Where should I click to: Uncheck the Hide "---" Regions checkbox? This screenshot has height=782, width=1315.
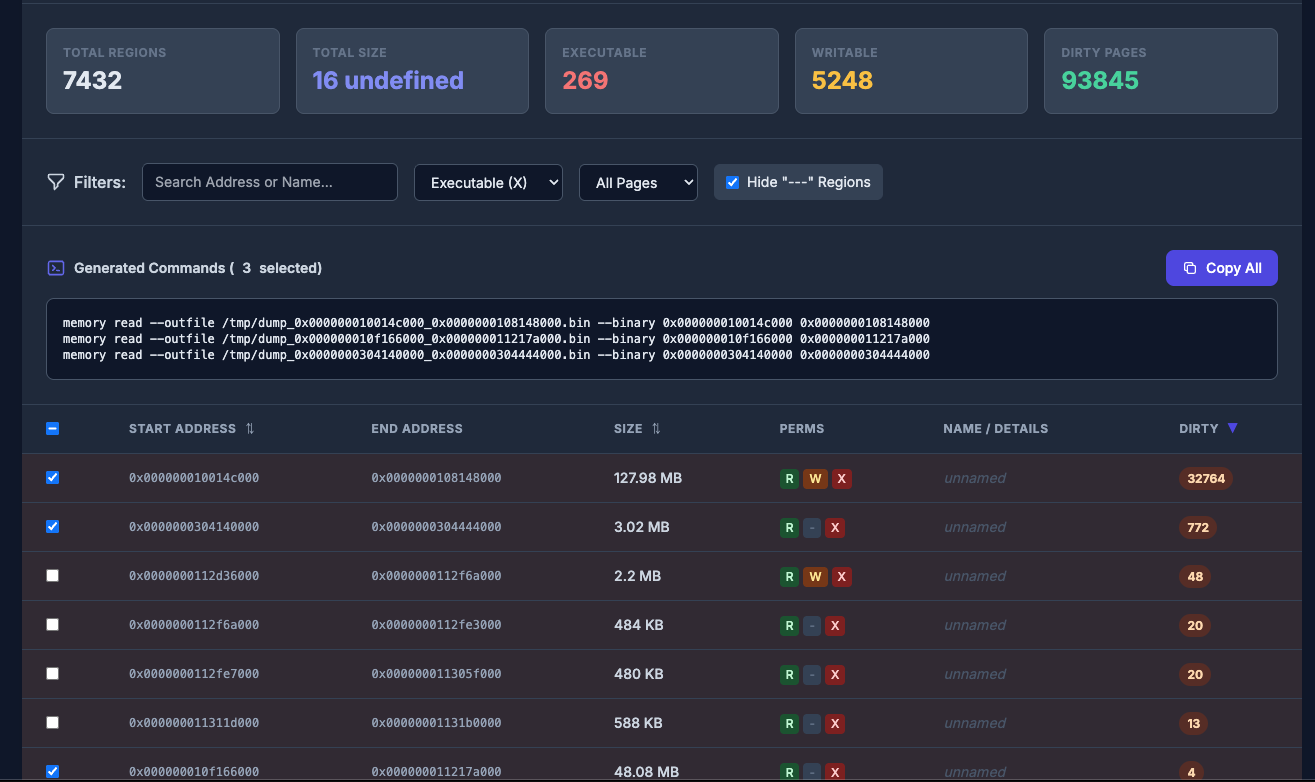coord(732,182)
